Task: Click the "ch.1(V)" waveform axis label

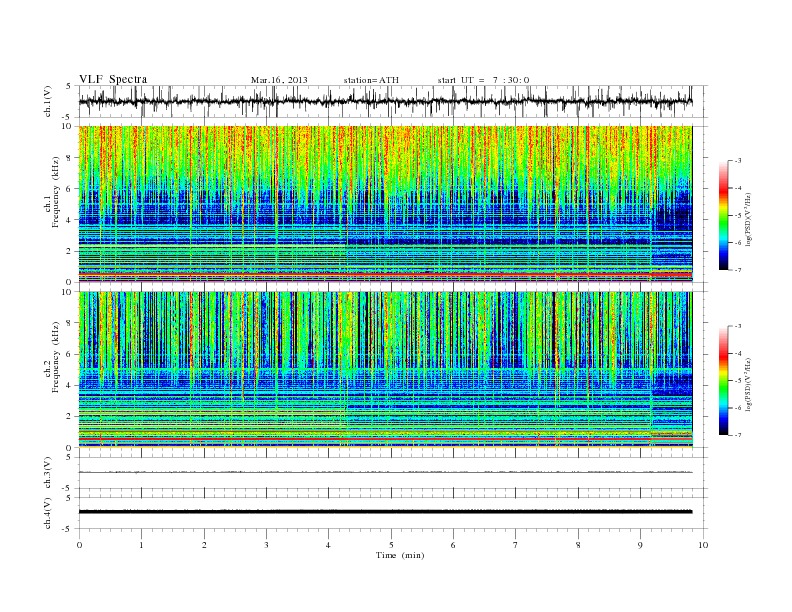Action: pos(47,101)
